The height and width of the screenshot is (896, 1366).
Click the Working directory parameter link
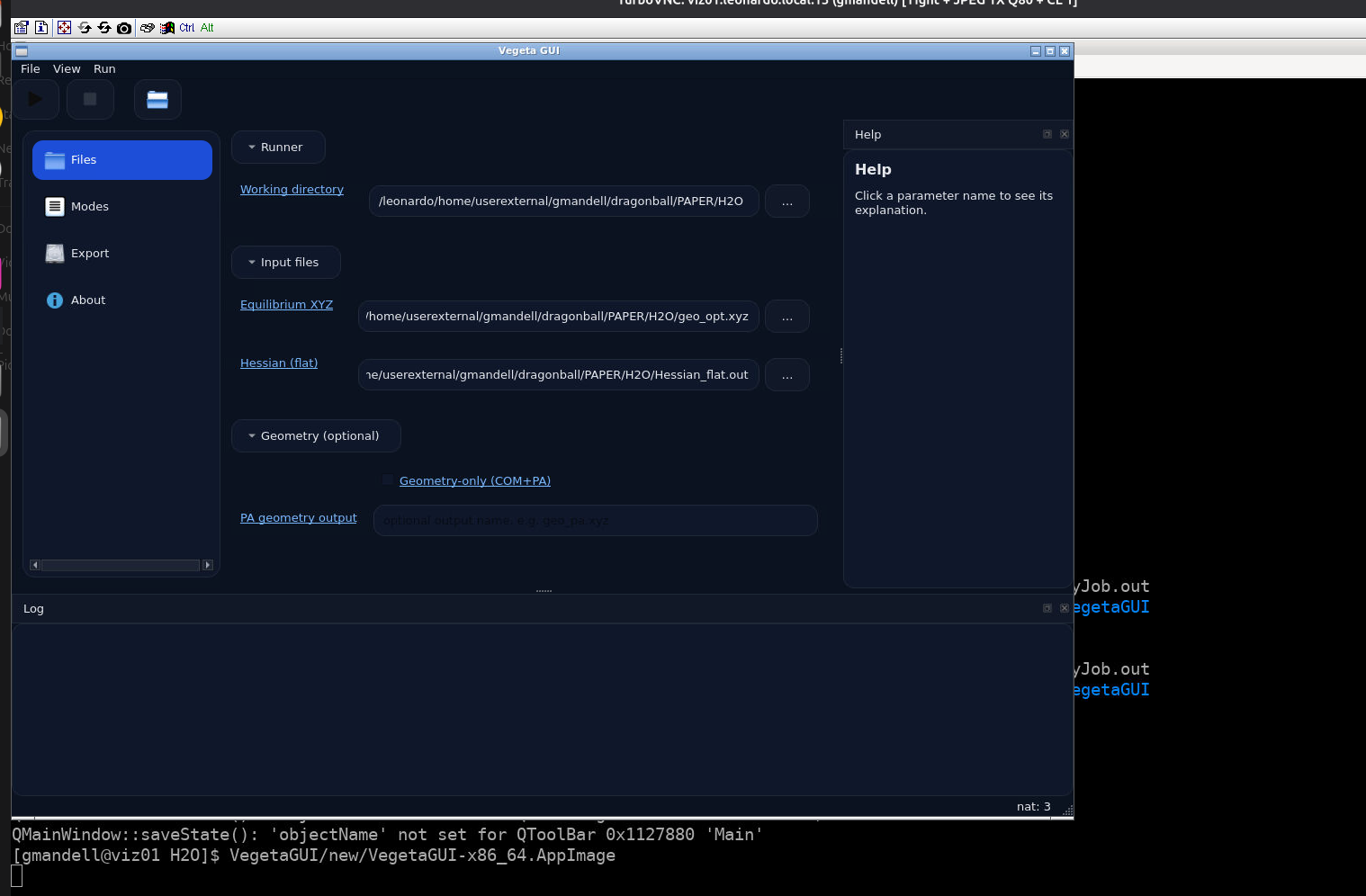(x=292, y=190)
